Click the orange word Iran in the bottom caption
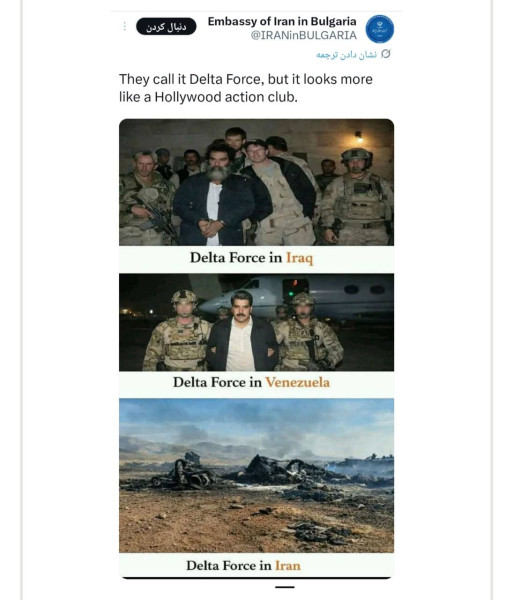513x600 pixels. [288, 566]
